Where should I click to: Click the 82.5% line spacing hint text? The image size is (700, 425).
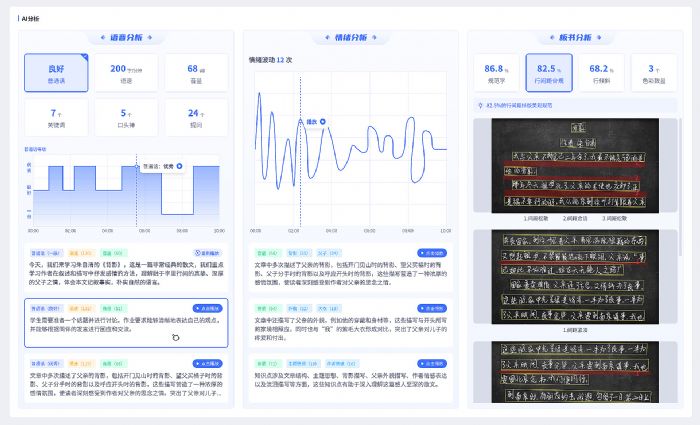pos(519,106)
